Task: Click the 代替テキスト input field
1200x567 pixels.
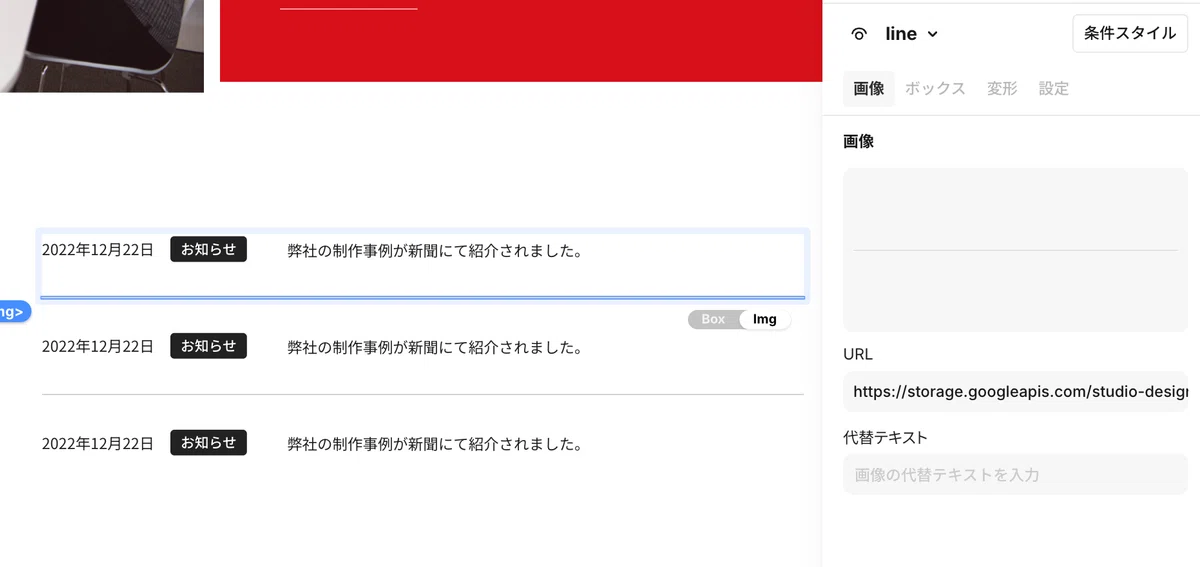Action: coord(1015,474)
